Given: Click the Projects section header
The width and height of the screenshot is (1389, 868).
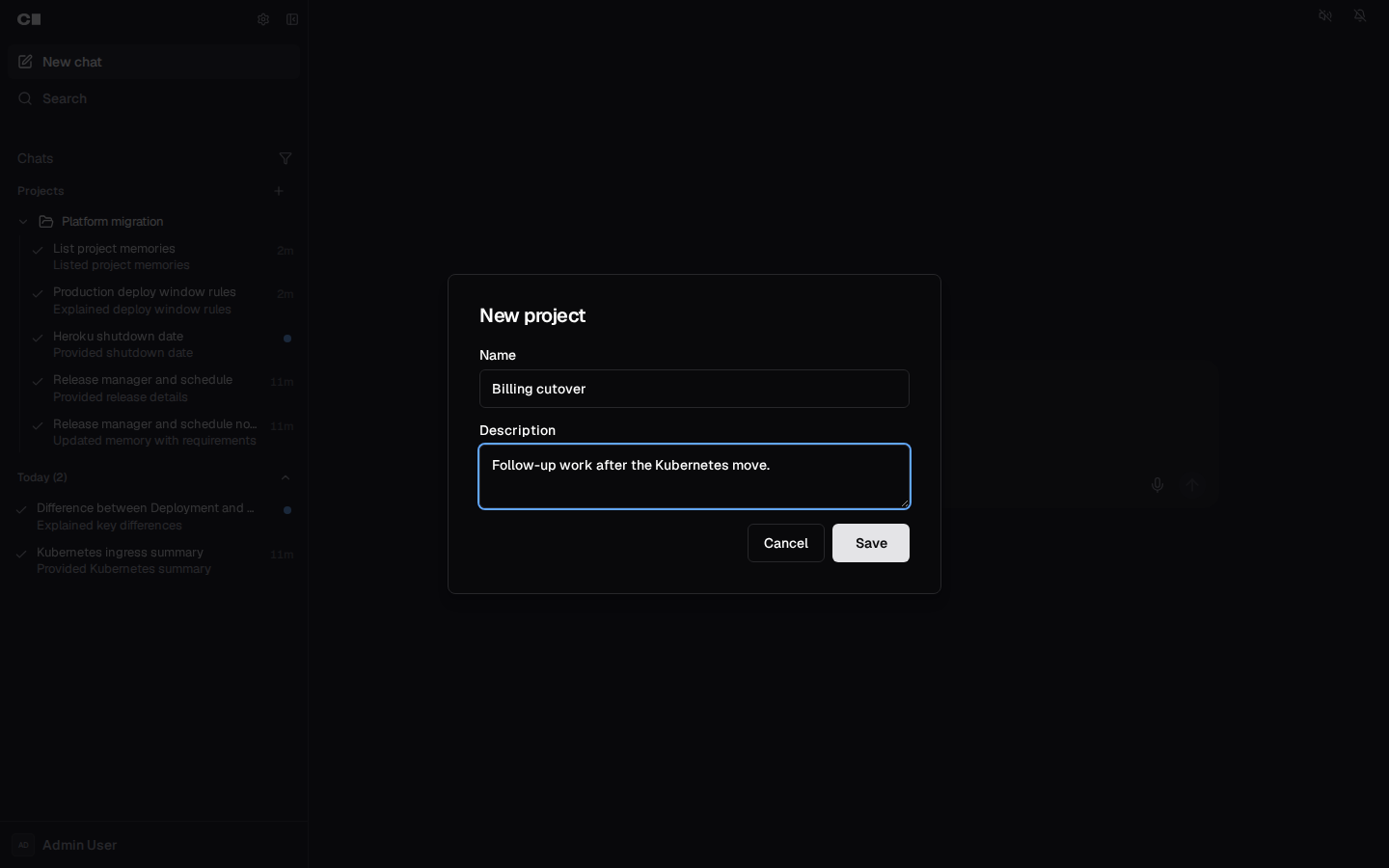Looking at the screenshot, I should pos(41,191).
